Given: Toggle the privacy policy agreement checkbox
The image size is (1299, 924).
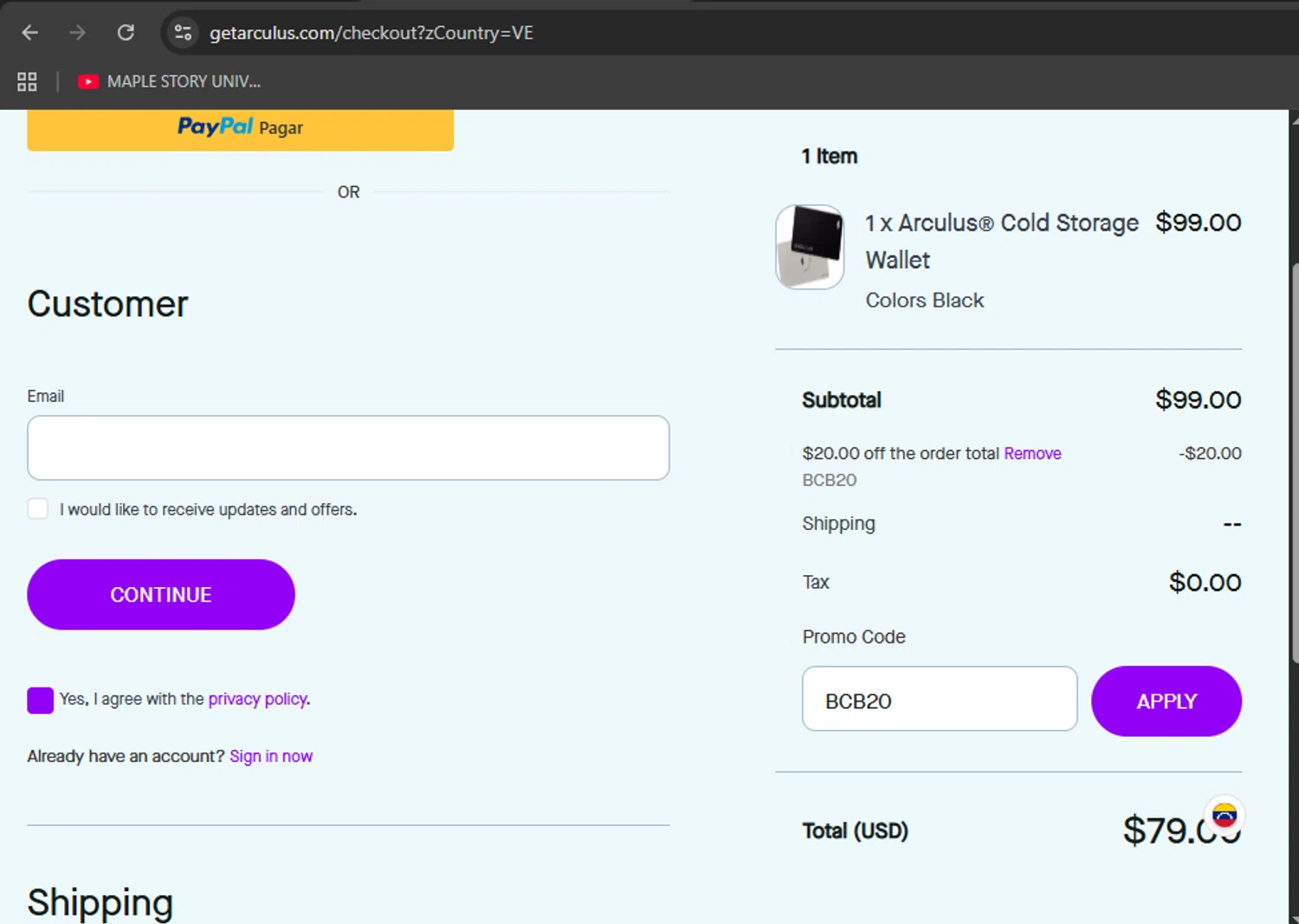Looking at the screenshot, I should (40, 700).
